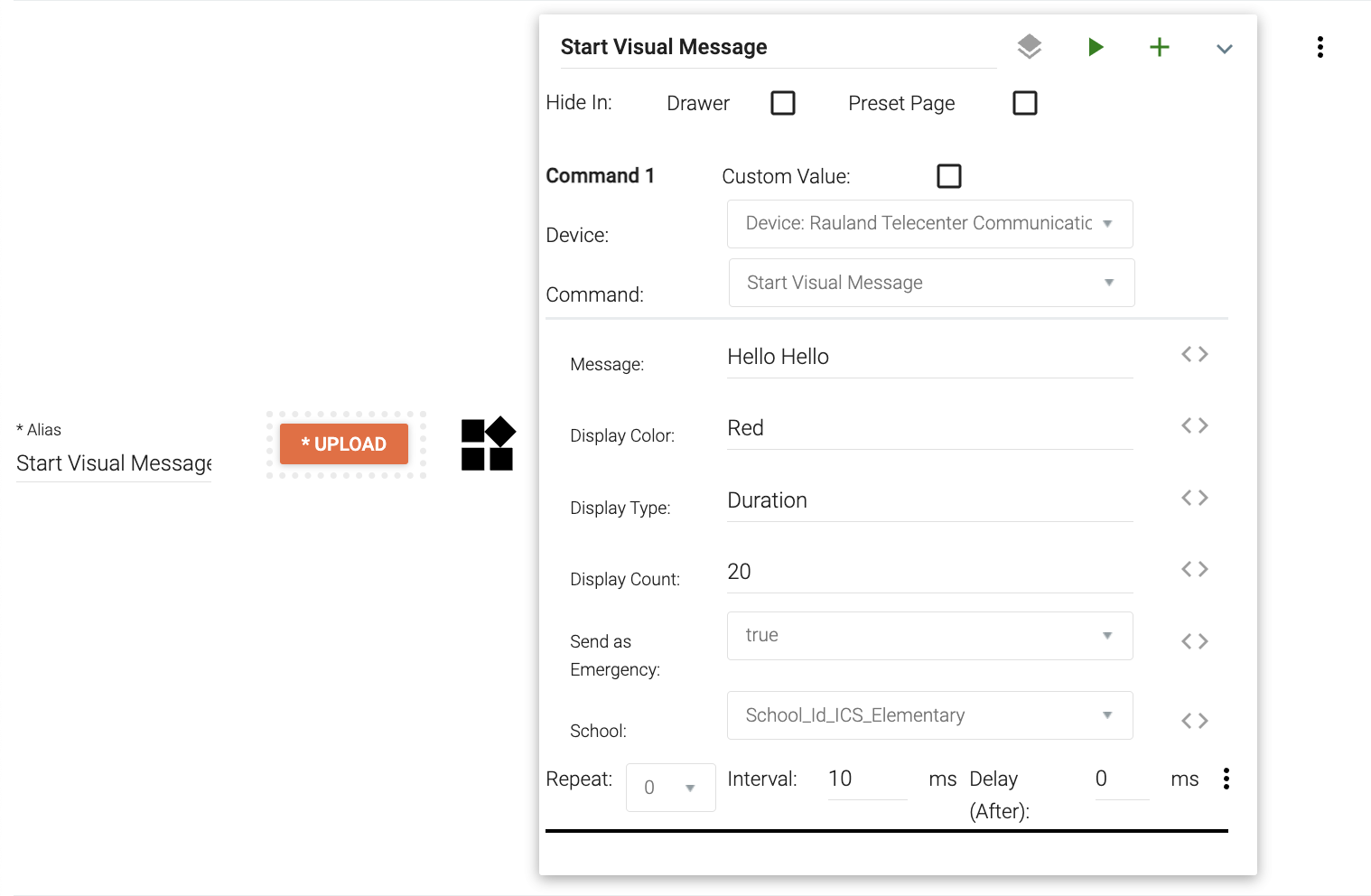This screenshot has width=1371, height=896.
Task: Click the Display Type field with Duration
Action: [930, 500]
